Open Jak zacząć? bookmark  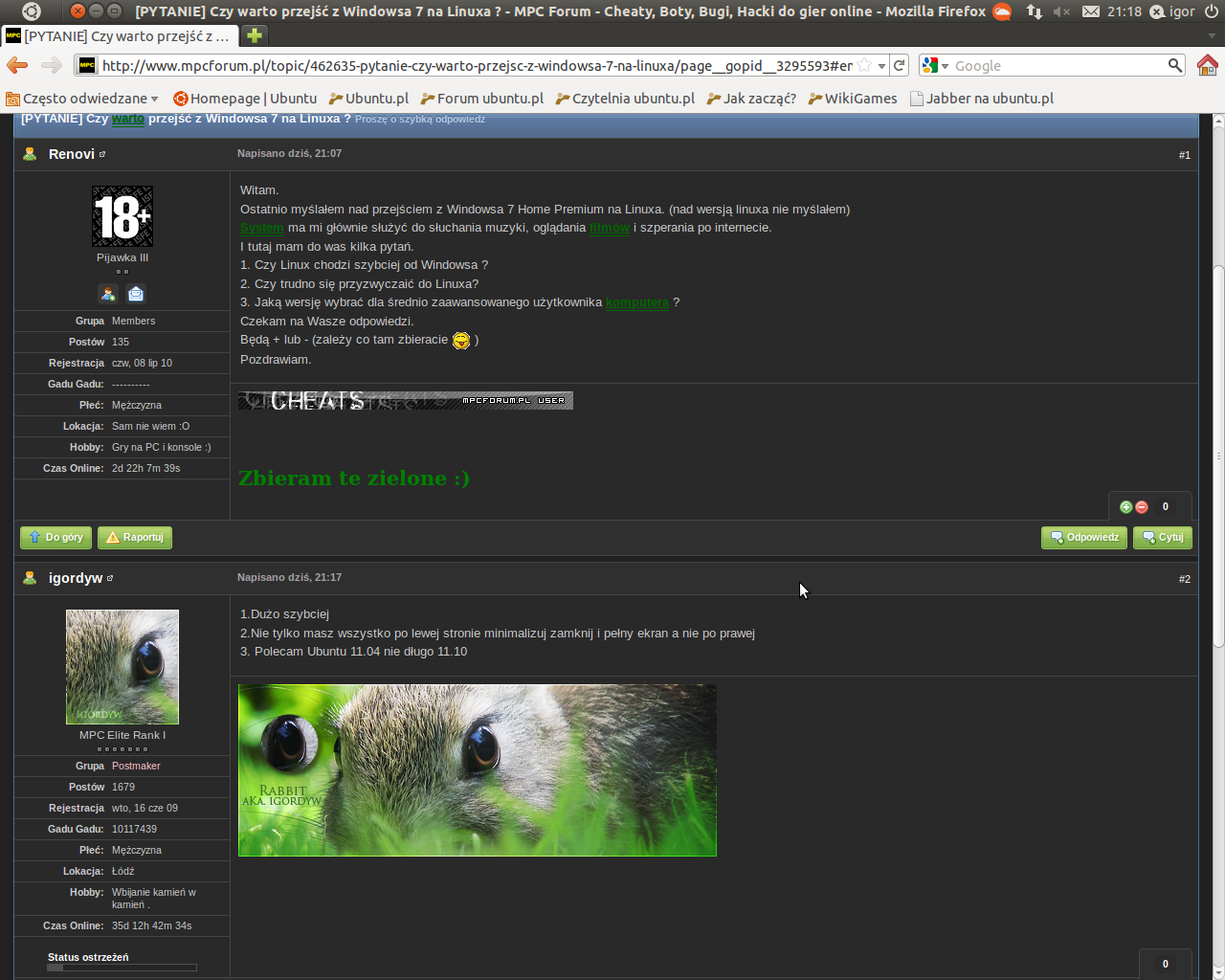[x=751, y=99]
